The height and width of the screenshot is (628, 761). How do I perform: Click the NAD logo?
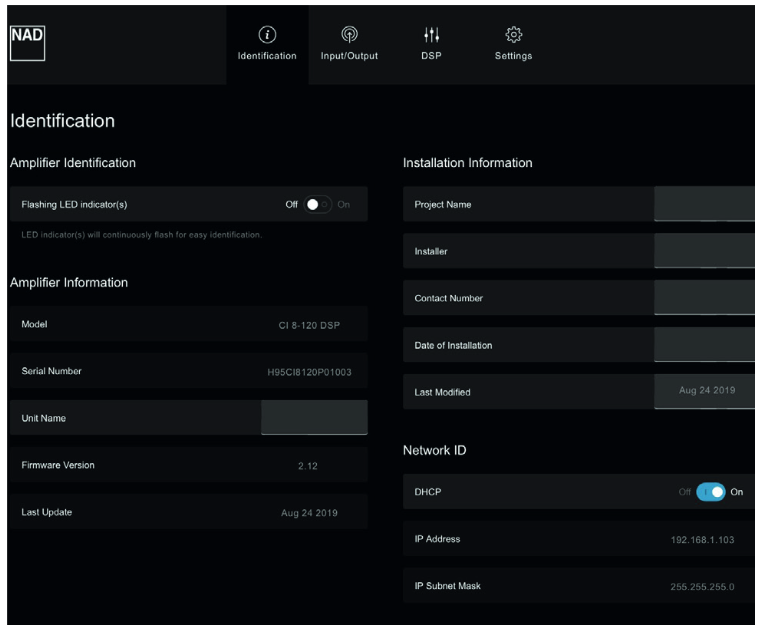[x=28, y=35]
